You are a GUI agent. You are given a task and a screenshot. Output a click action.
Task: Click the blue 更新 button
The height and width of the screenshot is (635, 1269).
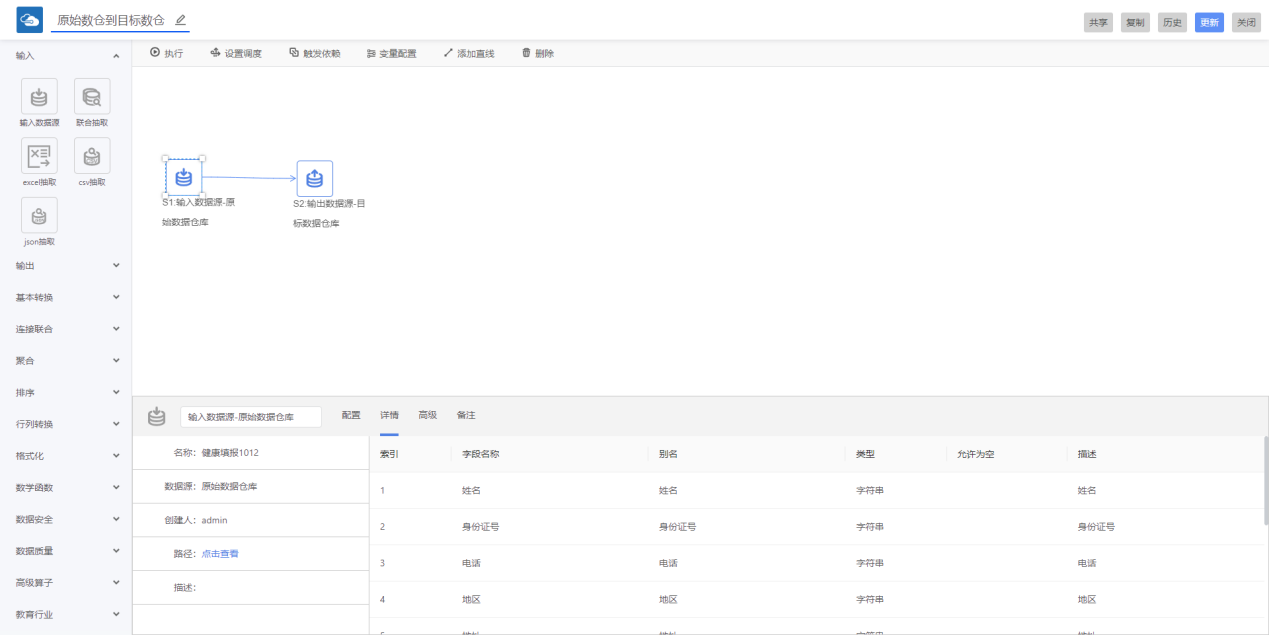(x=1209, y=22)
